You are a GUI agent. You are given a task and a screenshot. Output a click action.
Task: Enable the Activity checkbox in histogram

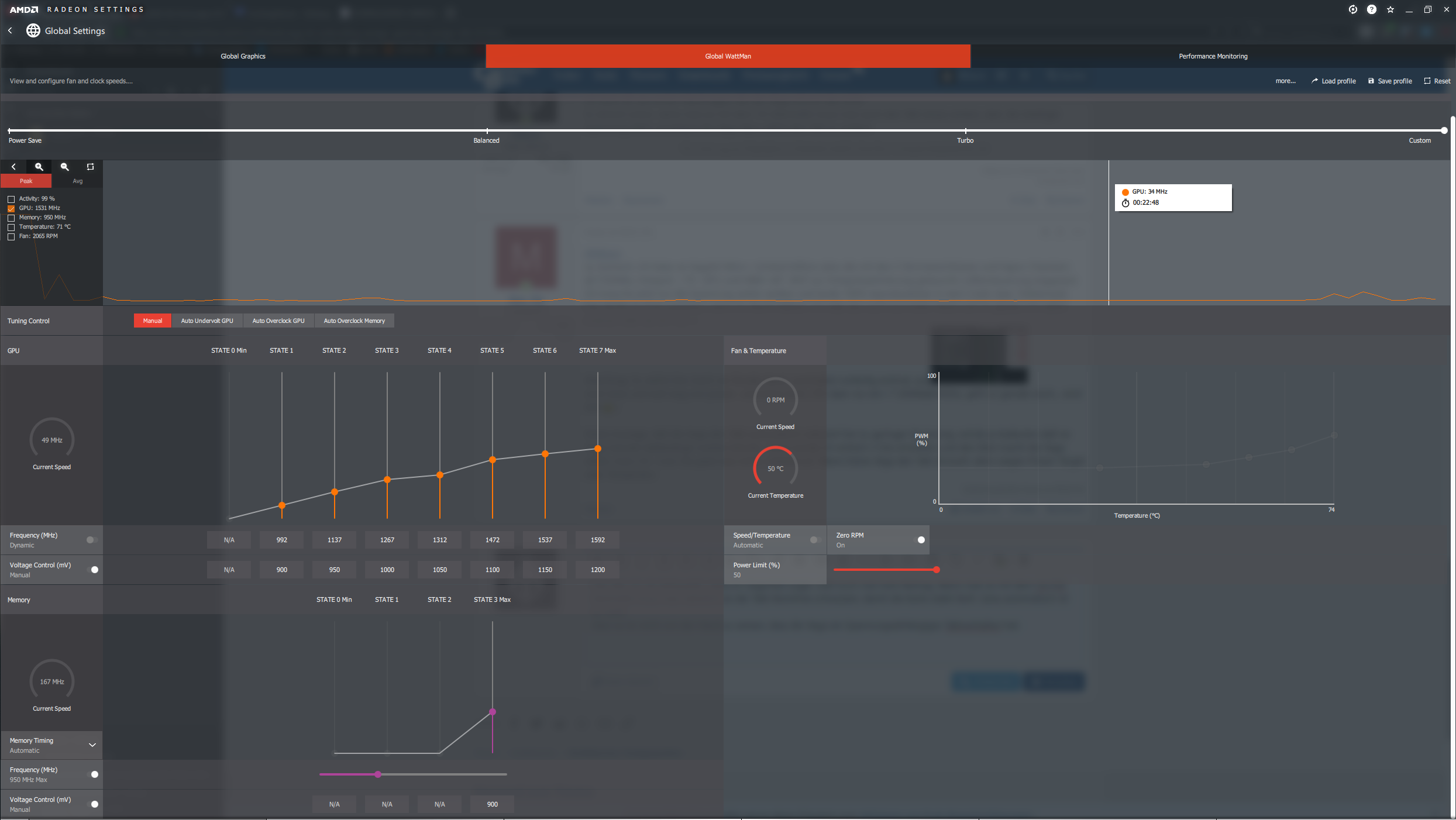tap(11, 199)
